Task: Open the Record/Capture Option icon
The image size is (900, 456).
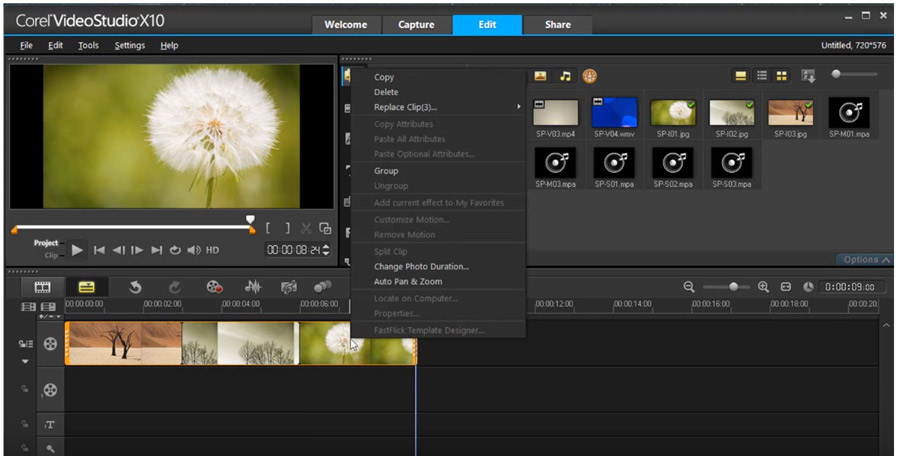Action: pos(214,287)
